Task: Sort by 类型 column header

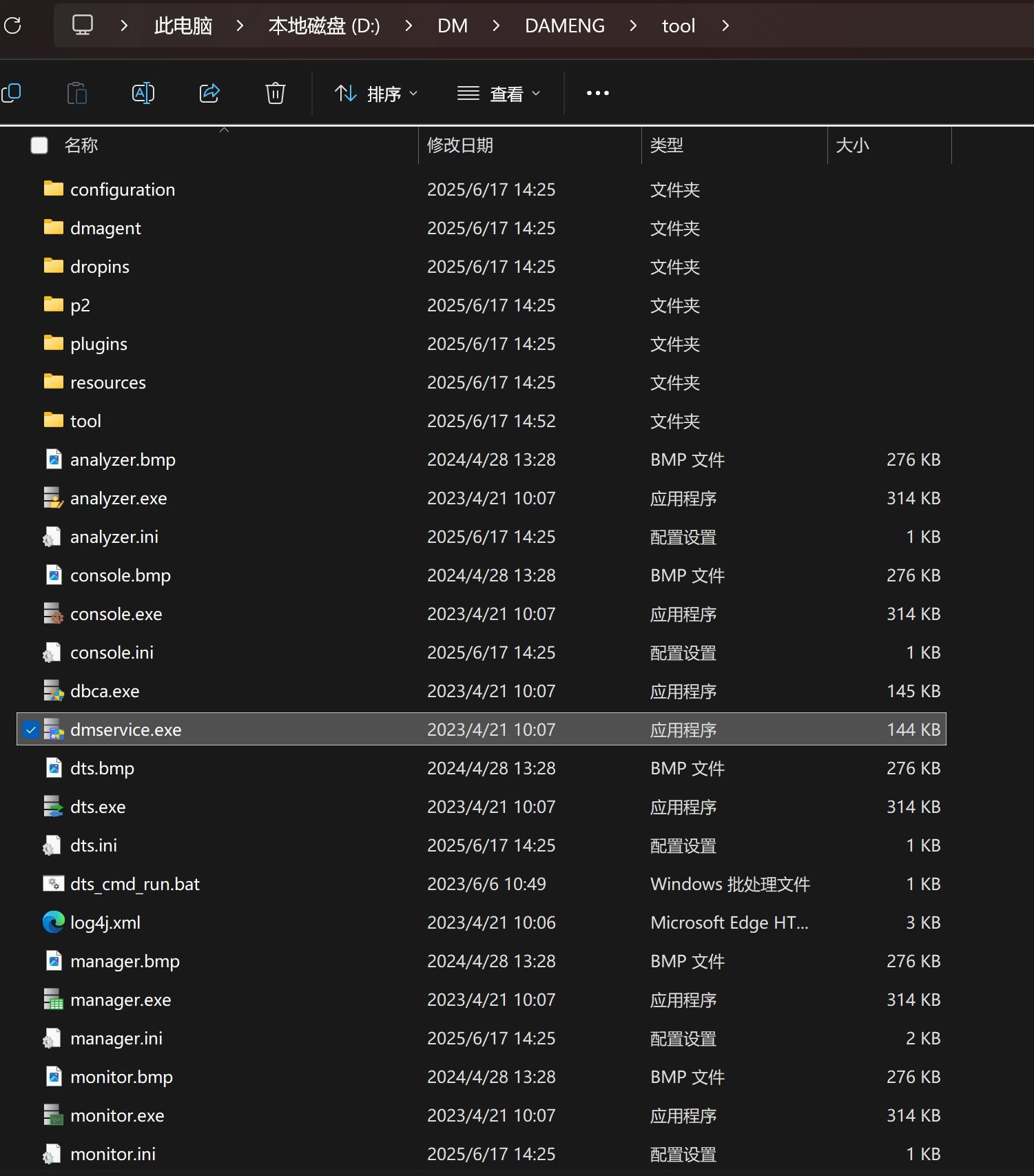Action: click(x=667, y=145)
